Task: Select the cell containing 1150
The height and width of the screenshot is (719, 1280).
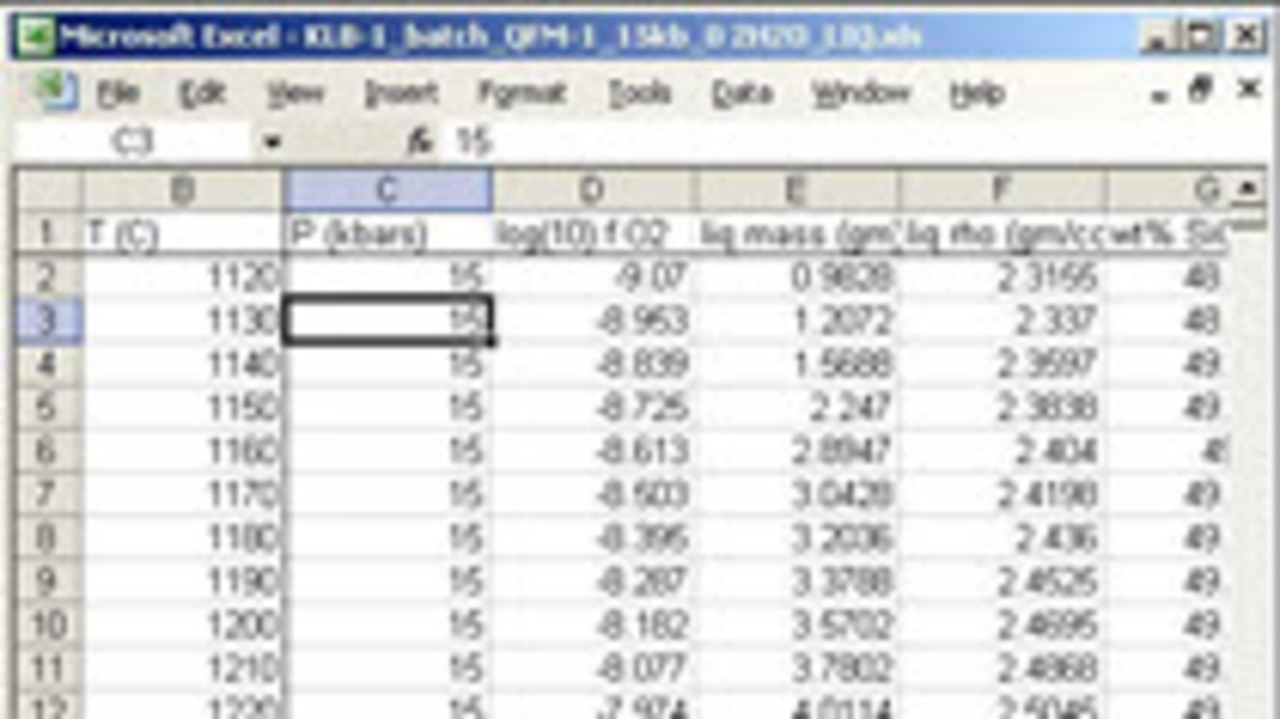Action: coord(182,407)
